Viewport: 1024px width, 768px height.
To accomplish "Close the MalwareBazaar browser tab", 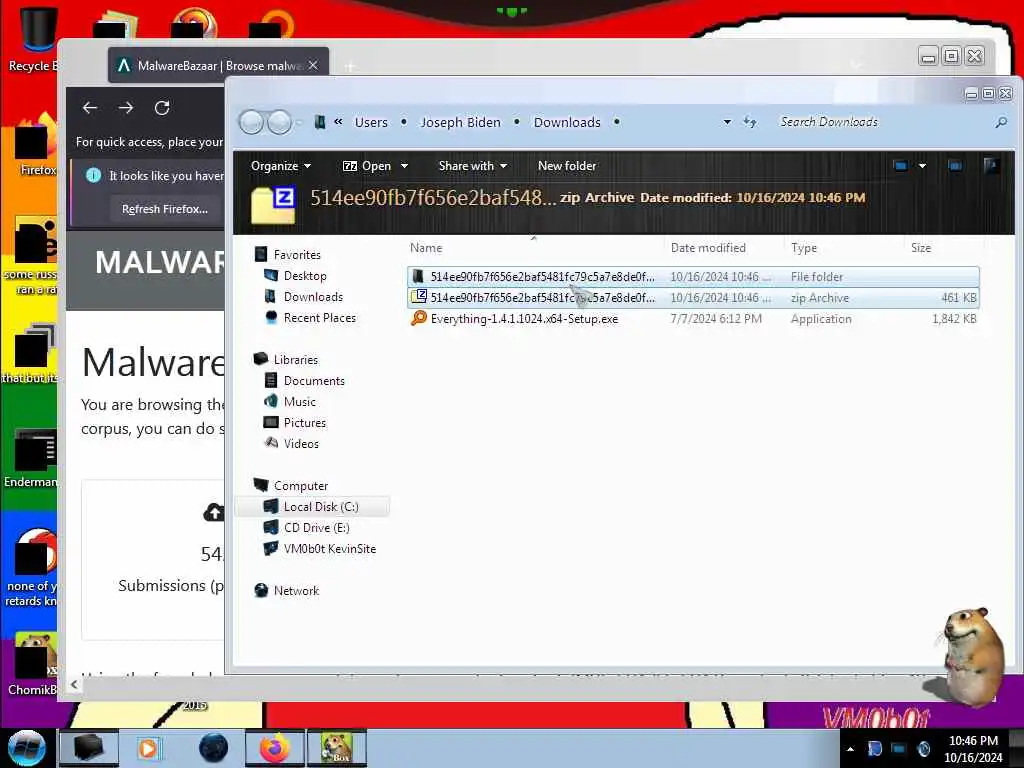I will (313, 65).
